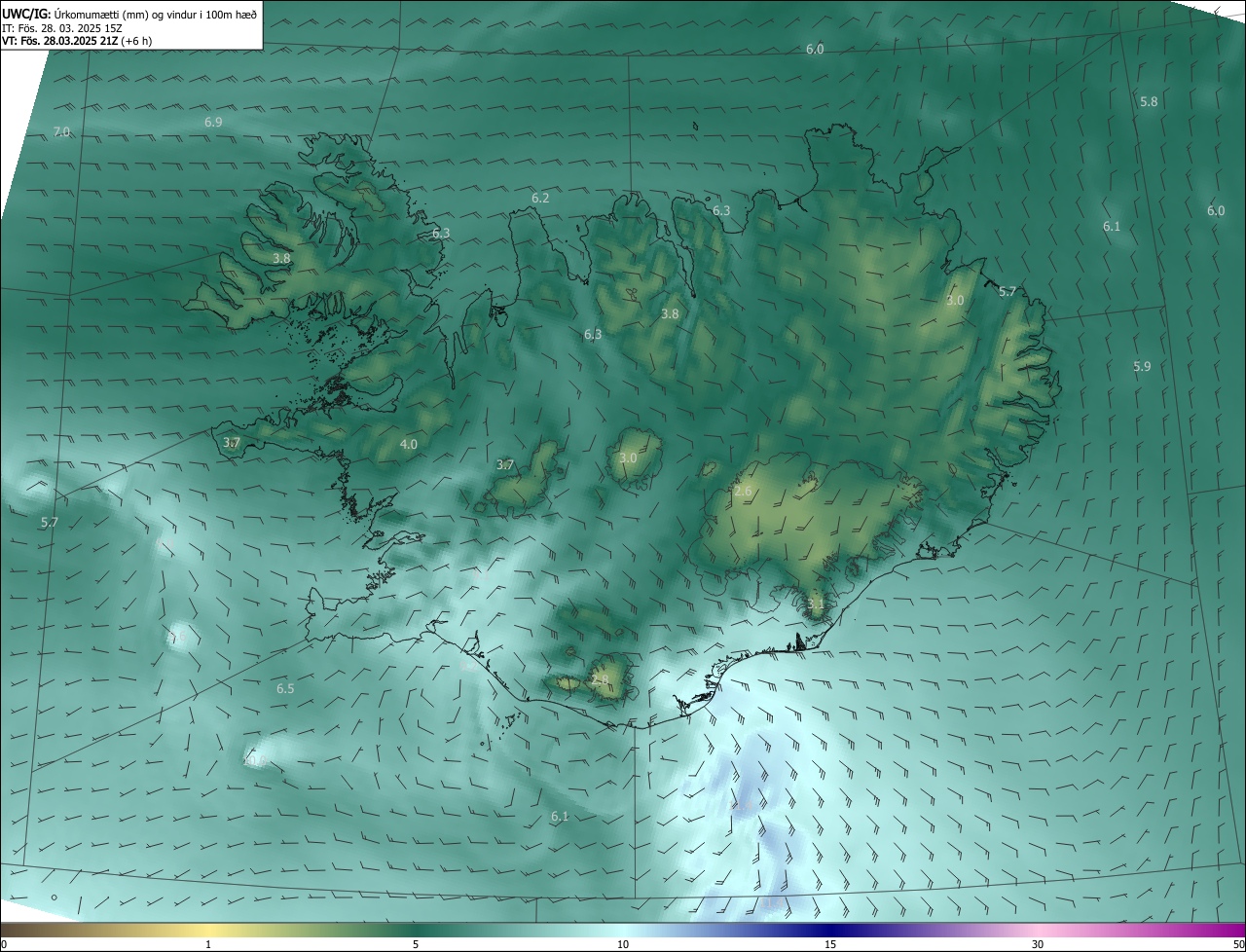Viewport: 1246px width, 952px height.
Task: Click the 6.3 value in the northern inland valley
Action: coord(592,334)
